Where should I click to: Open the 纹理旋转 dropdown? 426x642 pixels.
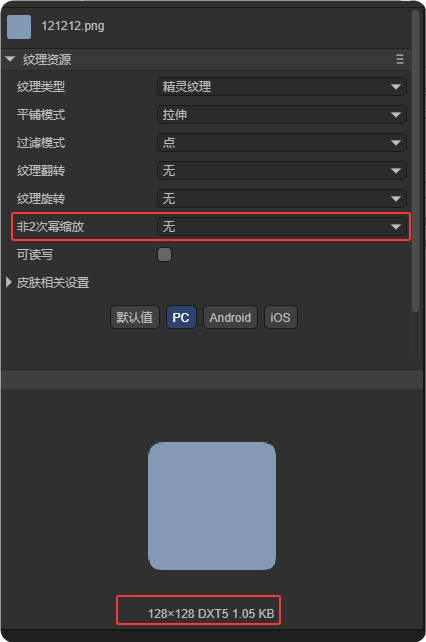pos(282,199)
